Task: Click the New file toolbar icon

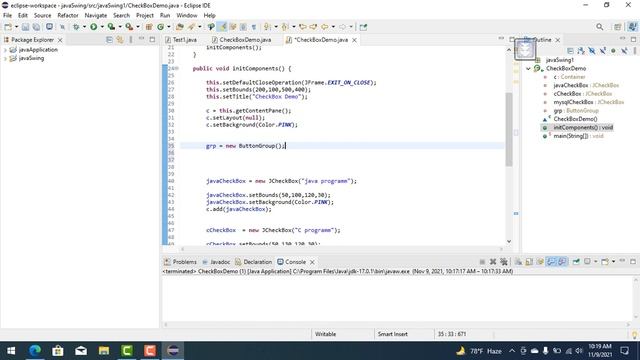Action: pyautogui.click(x=8, y=27)
